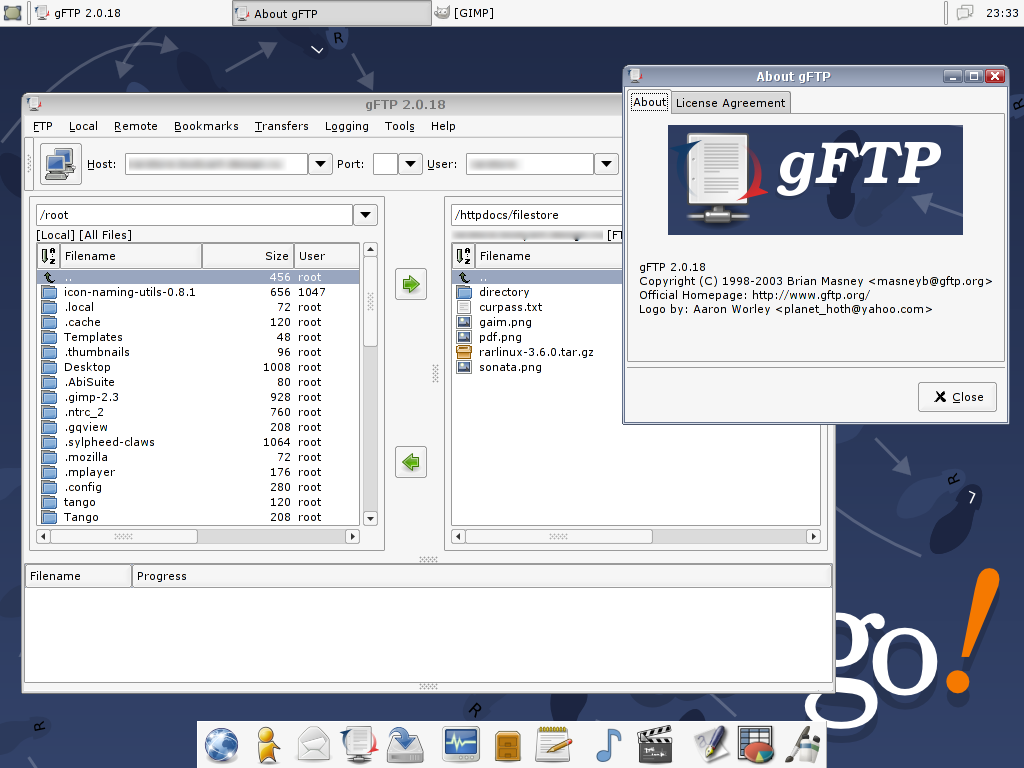
Task: Click the panel tray icon beside clock
Action: click(x=965, y=13)
